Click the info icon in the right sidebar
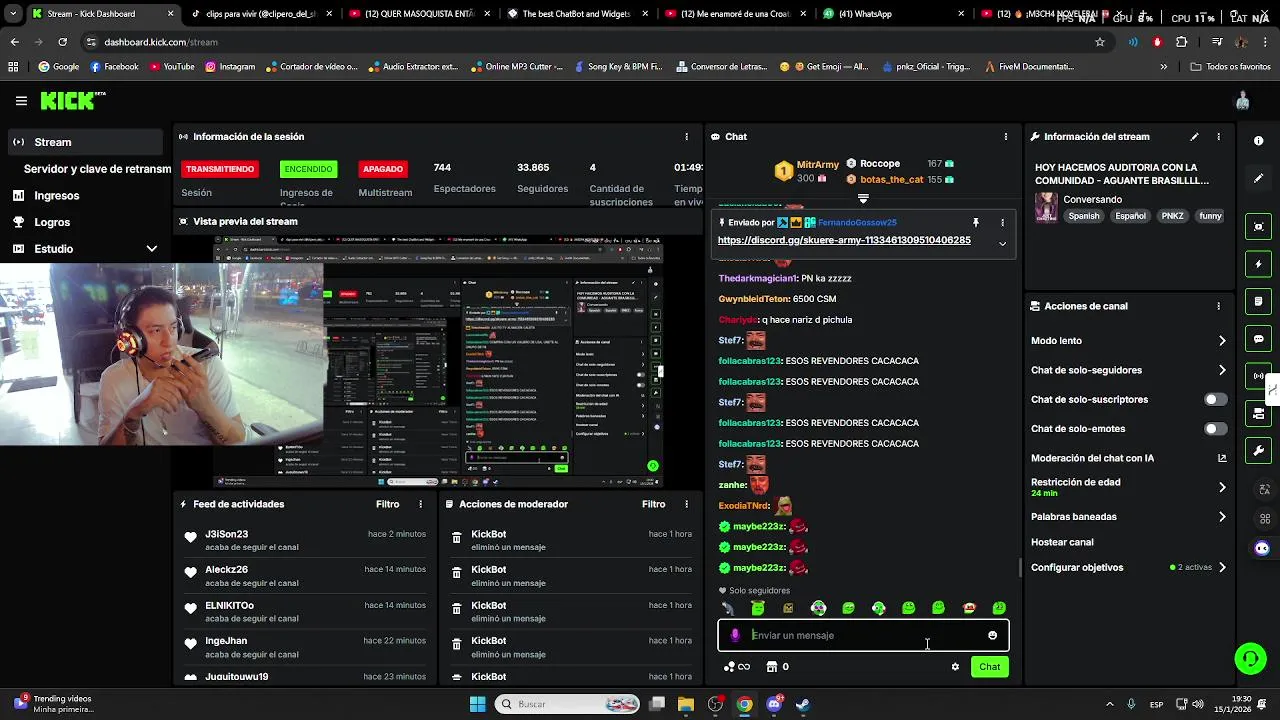The height and width of the screenshot is (720, 1280). click(1259, 141)
